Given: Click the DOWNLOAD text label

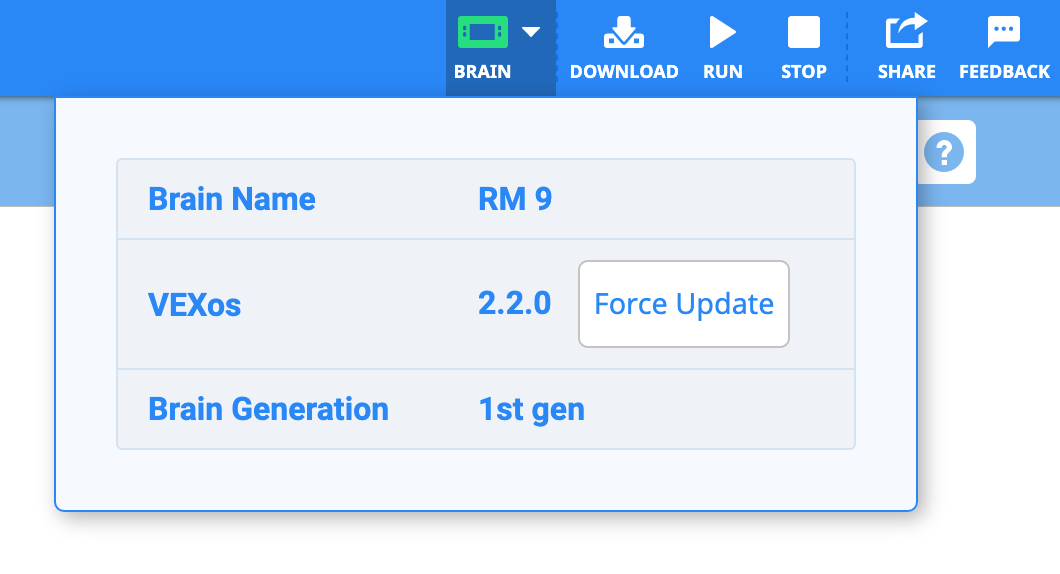Looking at the screenshot, I should pyautogui.click(x=624, y=72).
